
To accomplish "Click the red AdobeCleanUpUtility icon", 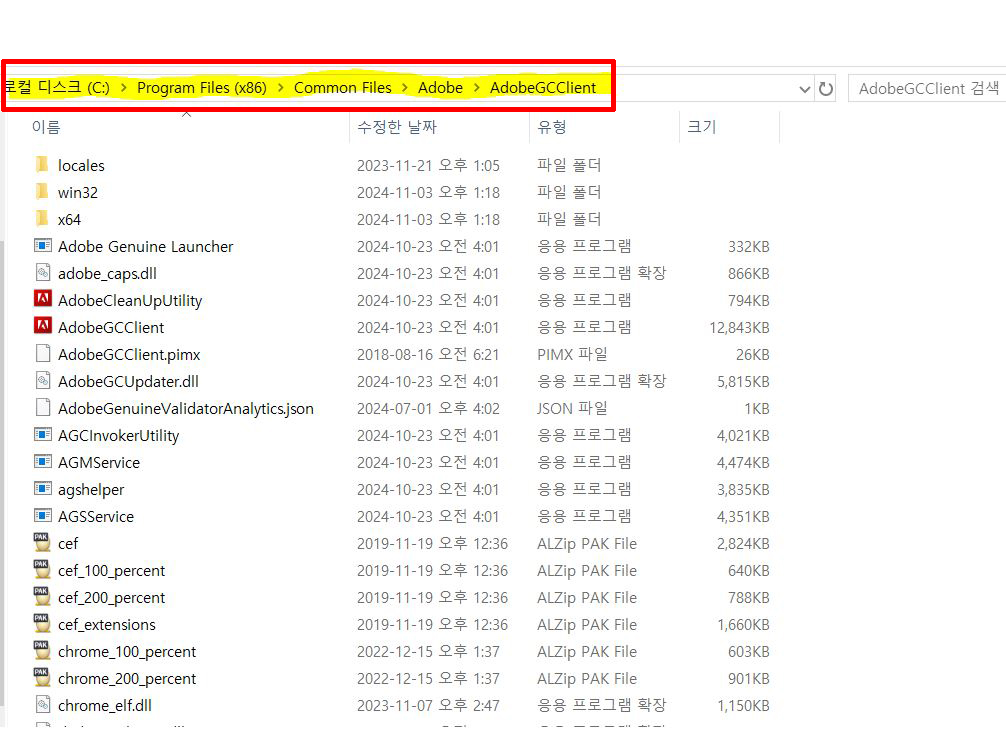I will coord(42,299).
